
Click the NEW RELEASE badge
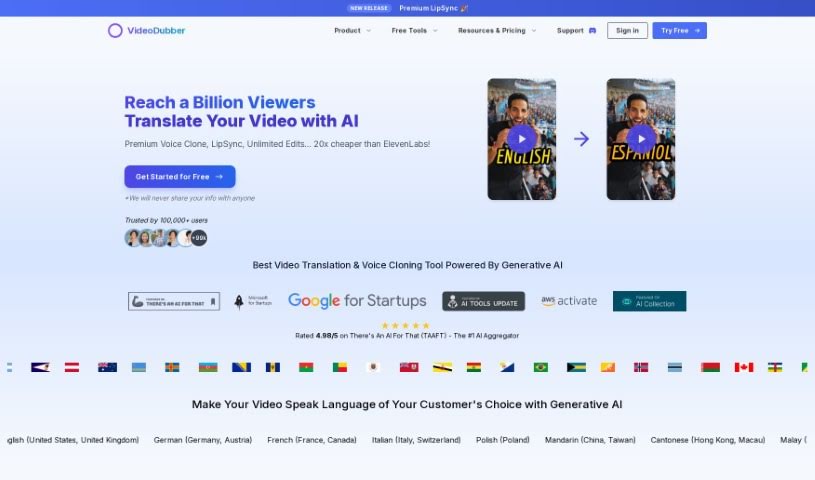369,8
